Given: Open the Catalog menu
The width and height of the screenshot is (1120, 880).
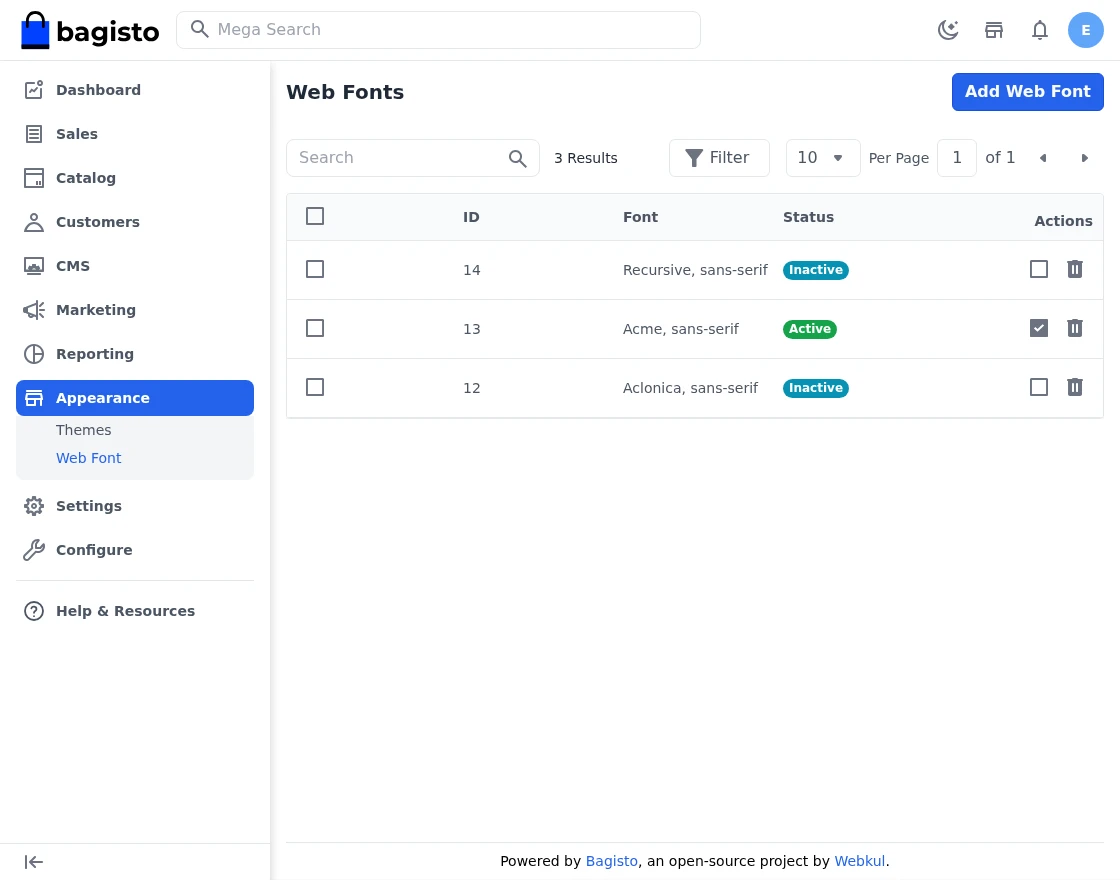Looking at the screenshot, I should (135, 178).
